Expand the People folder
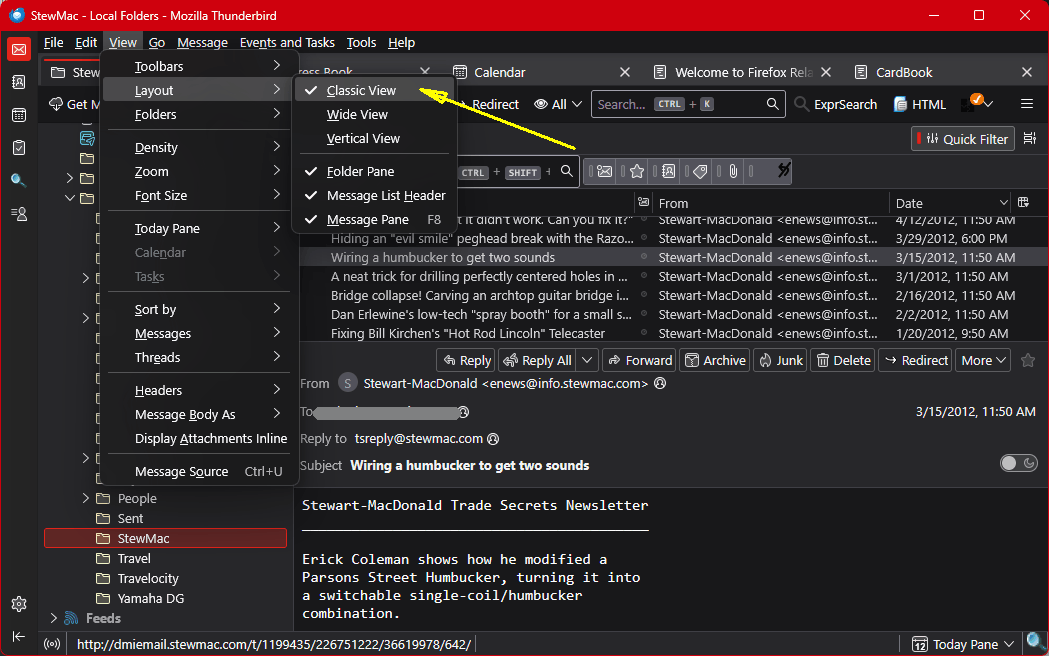 [85, 498]
